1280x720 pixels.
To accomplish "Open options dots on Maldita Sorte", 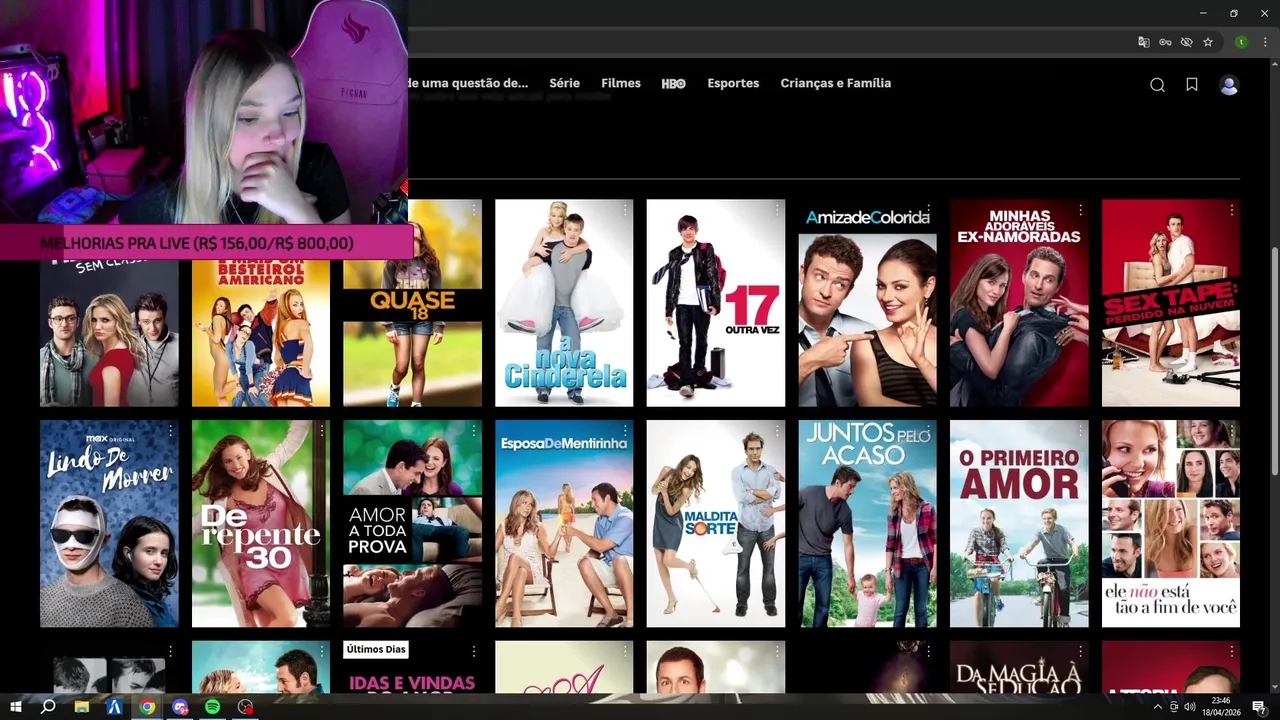I will click(x=777, y=431).
